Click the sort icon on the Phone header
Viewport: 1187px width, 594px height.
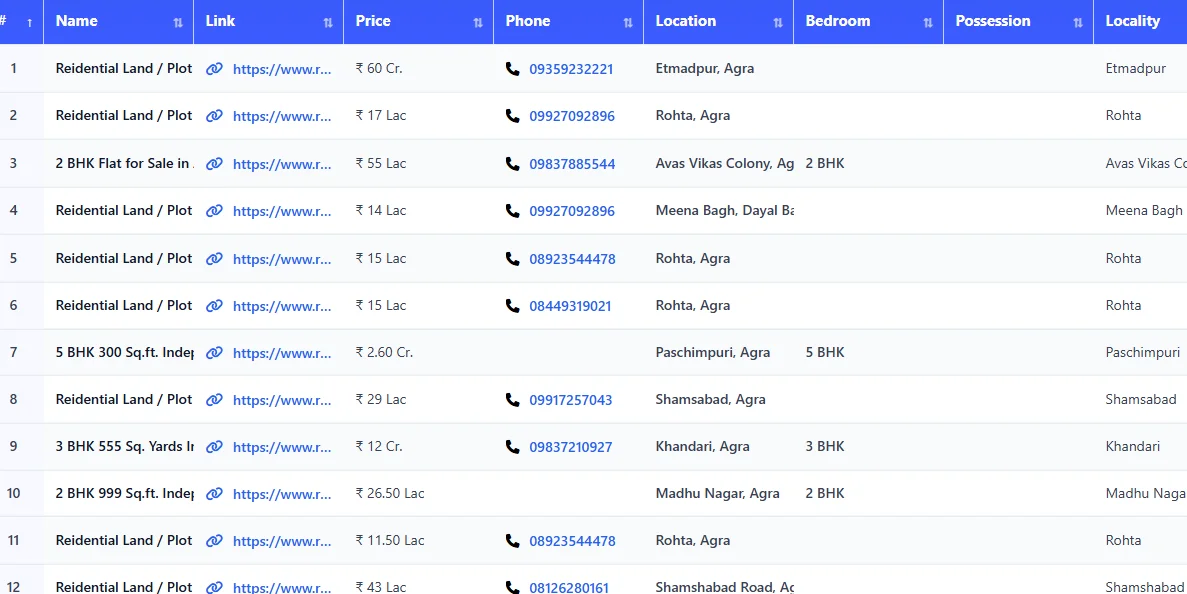pyautogui.click(x=628, y=20)
